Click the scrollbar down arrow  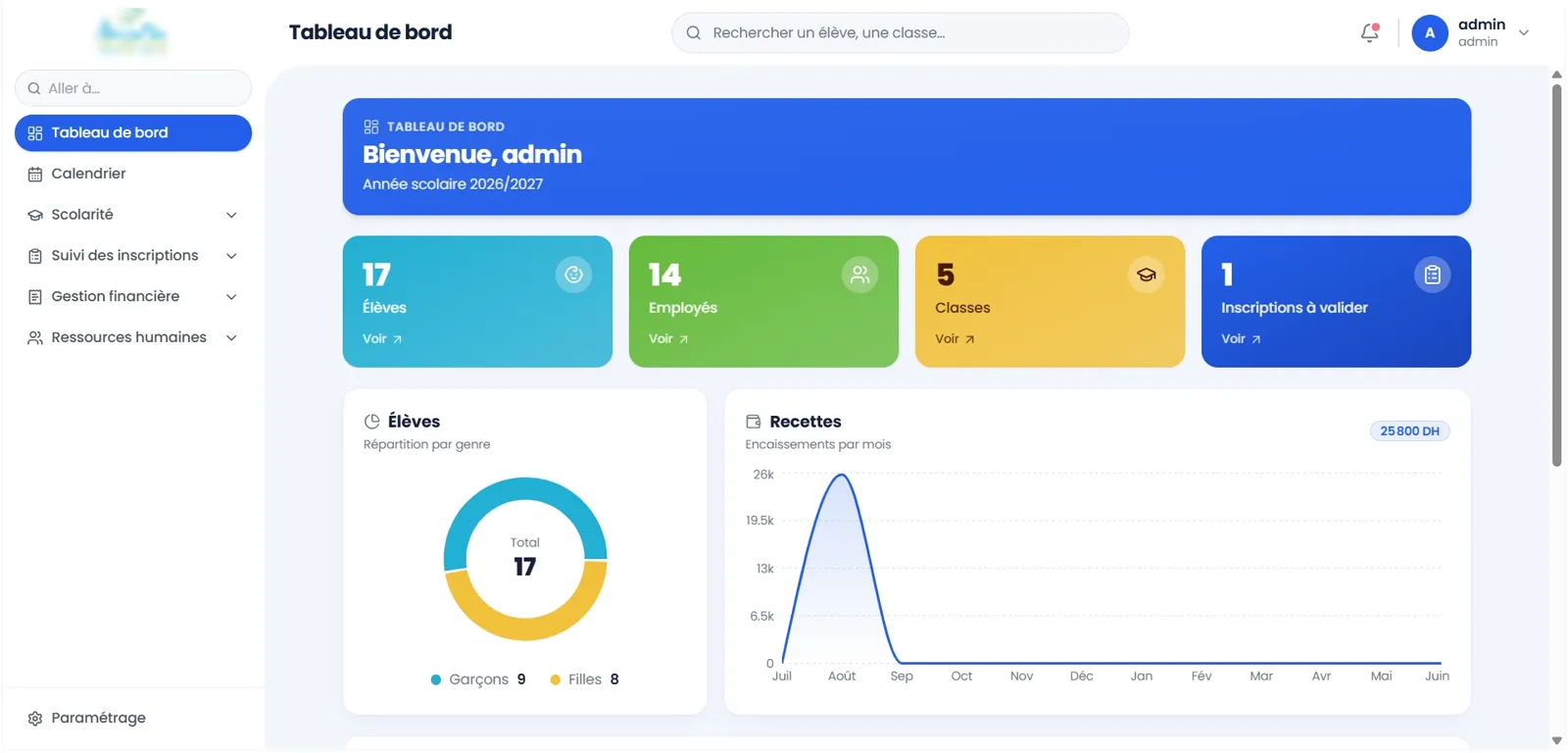tap(1556, 741)
